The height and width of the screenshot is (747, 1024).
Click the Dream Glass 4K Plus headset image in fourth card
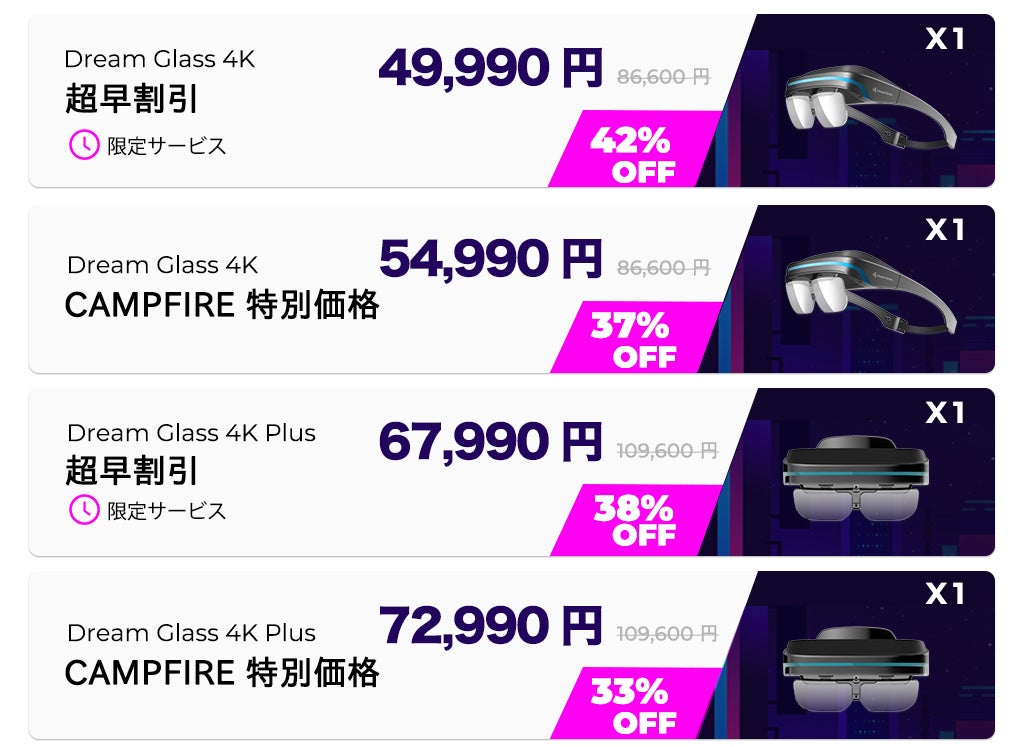(x=855, y=667)
